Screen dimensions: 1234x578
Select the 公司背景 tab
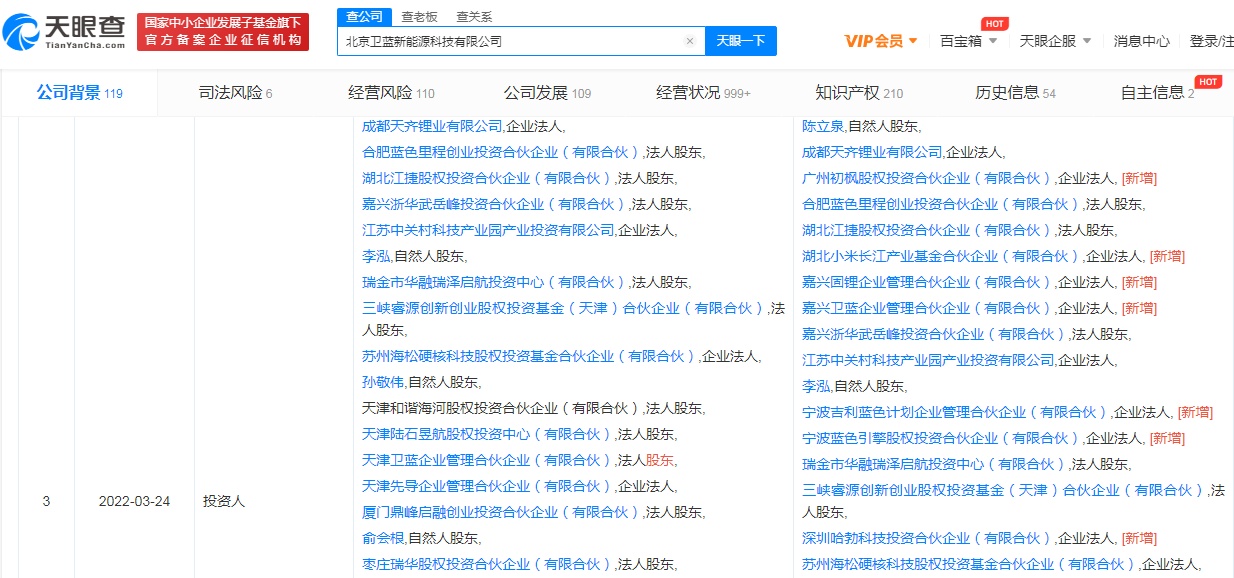pyautogui.click(x=79, y=93)
